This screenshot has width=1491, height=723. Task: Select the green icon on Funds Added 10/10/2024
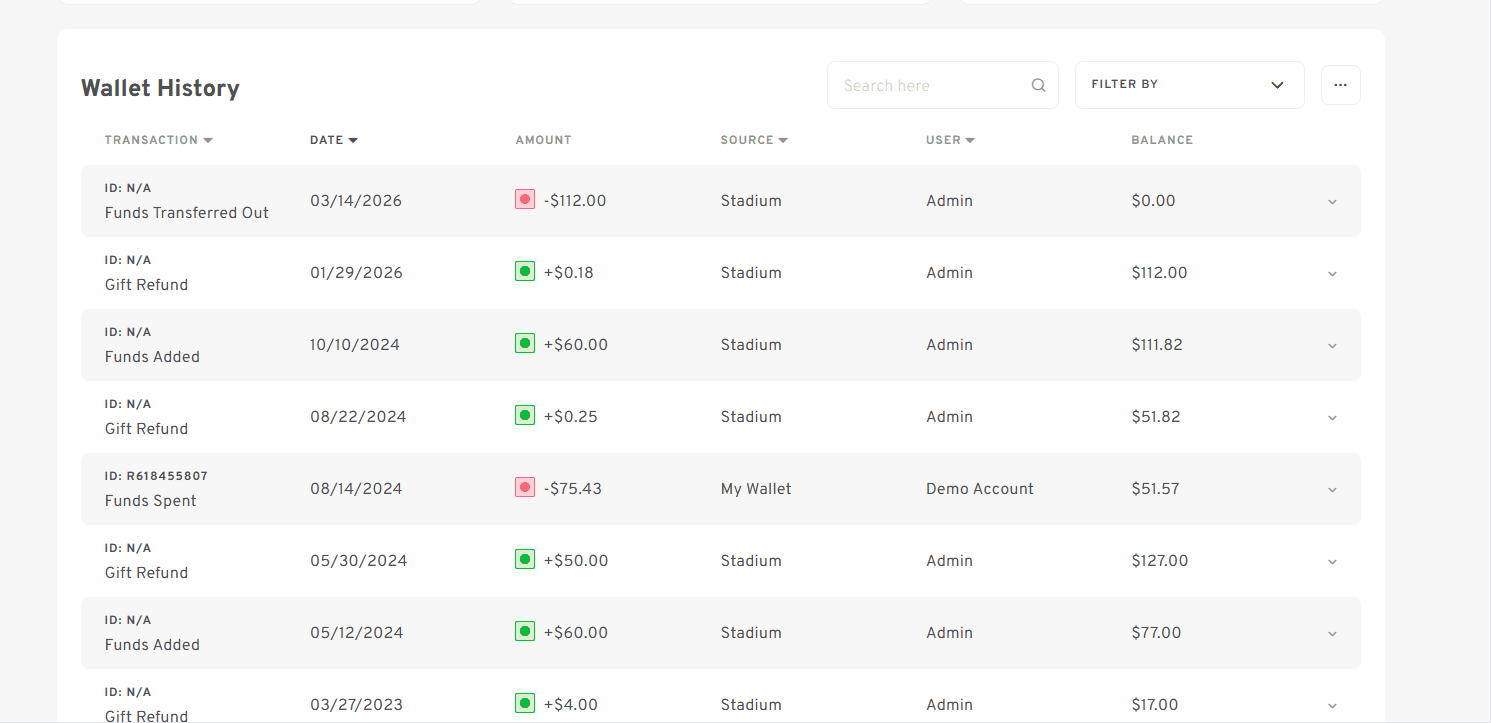tap(524, 342)
